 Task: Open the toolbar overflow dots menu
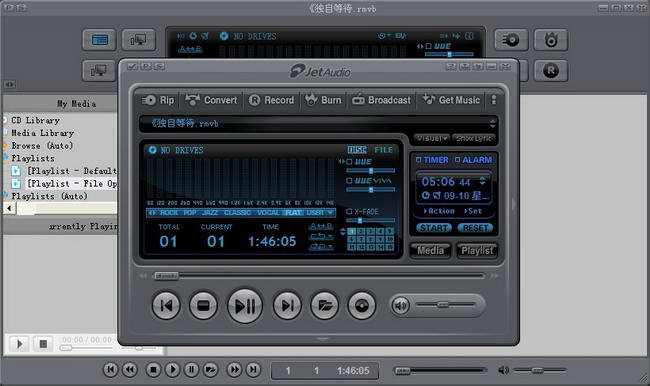click(493, 100)
